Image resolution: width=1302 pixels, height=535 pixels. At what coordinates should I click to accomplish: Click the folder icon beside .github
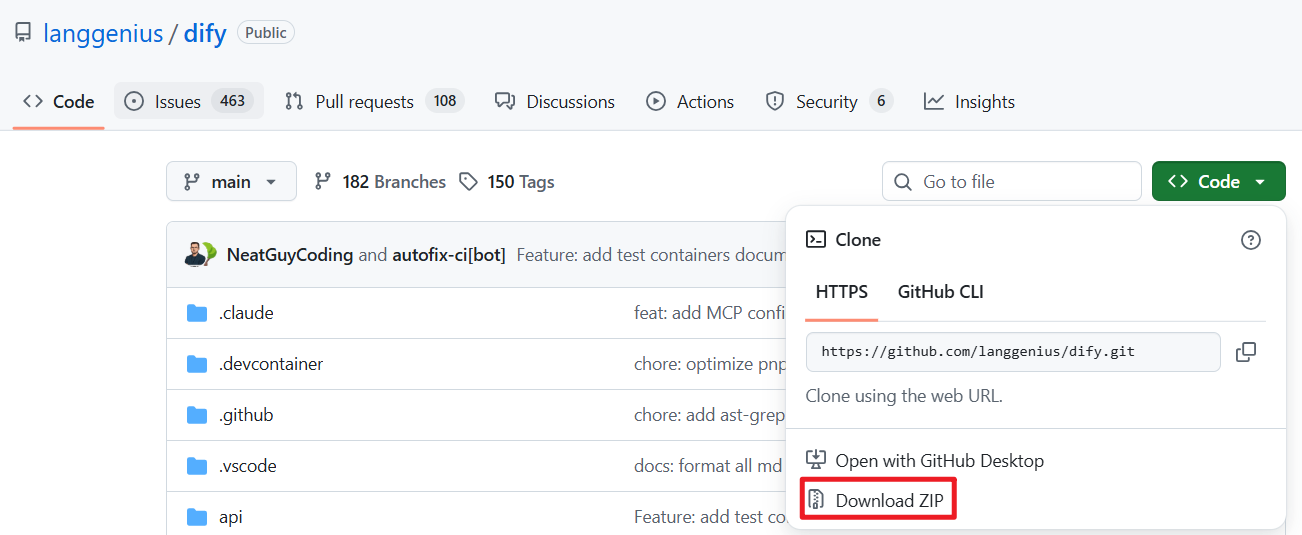click(x=197, y=415)
